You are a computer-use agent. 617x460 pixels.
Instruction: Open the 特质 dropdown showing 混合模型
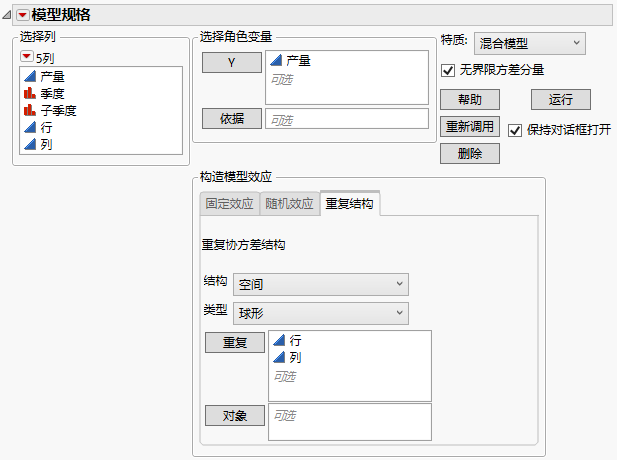pos(529,43)
